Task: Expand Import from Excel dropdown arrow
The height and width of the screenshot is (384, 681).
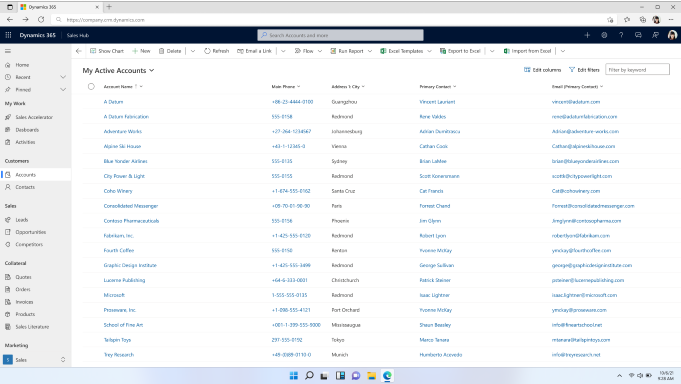Action: point(563,51)
